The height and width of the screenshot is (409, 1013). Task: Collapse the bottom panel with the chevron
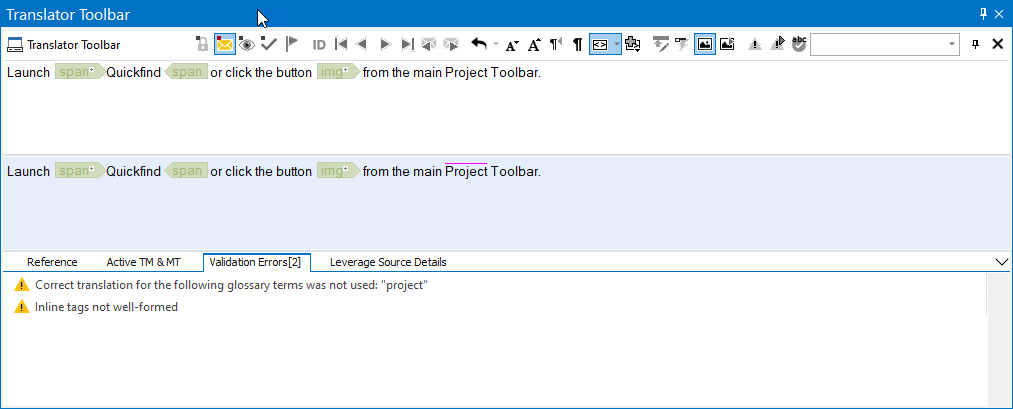pyautogui.click(x=1003, y=262)
